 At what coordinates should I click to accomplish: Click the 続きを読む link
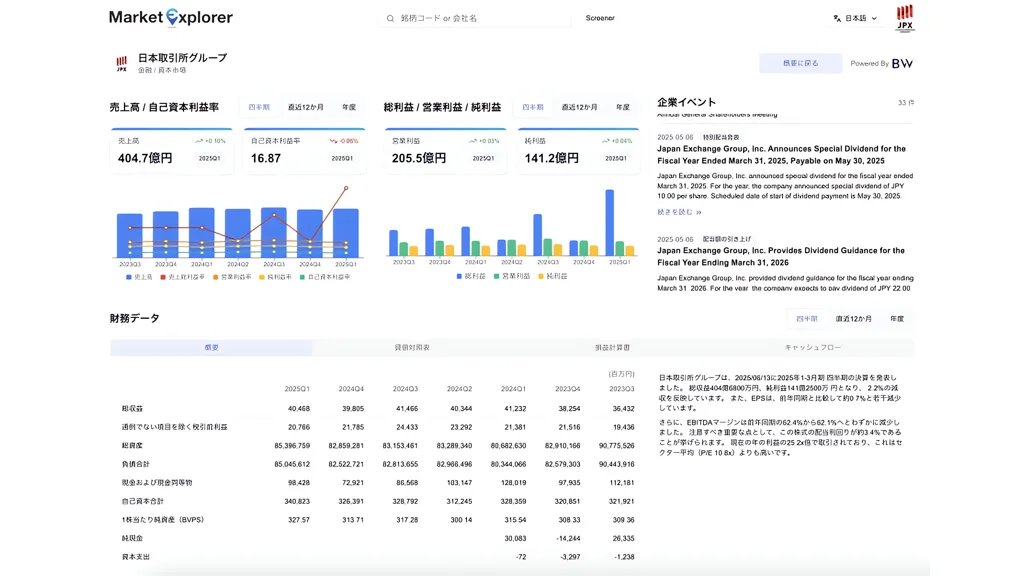tap(679, 212)
